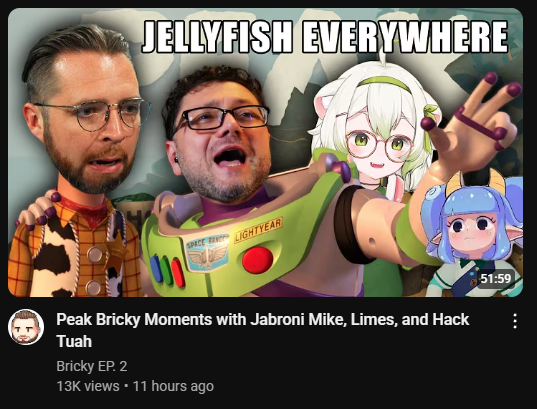Click the big red button on Lightyear suit

pos(258,260)
